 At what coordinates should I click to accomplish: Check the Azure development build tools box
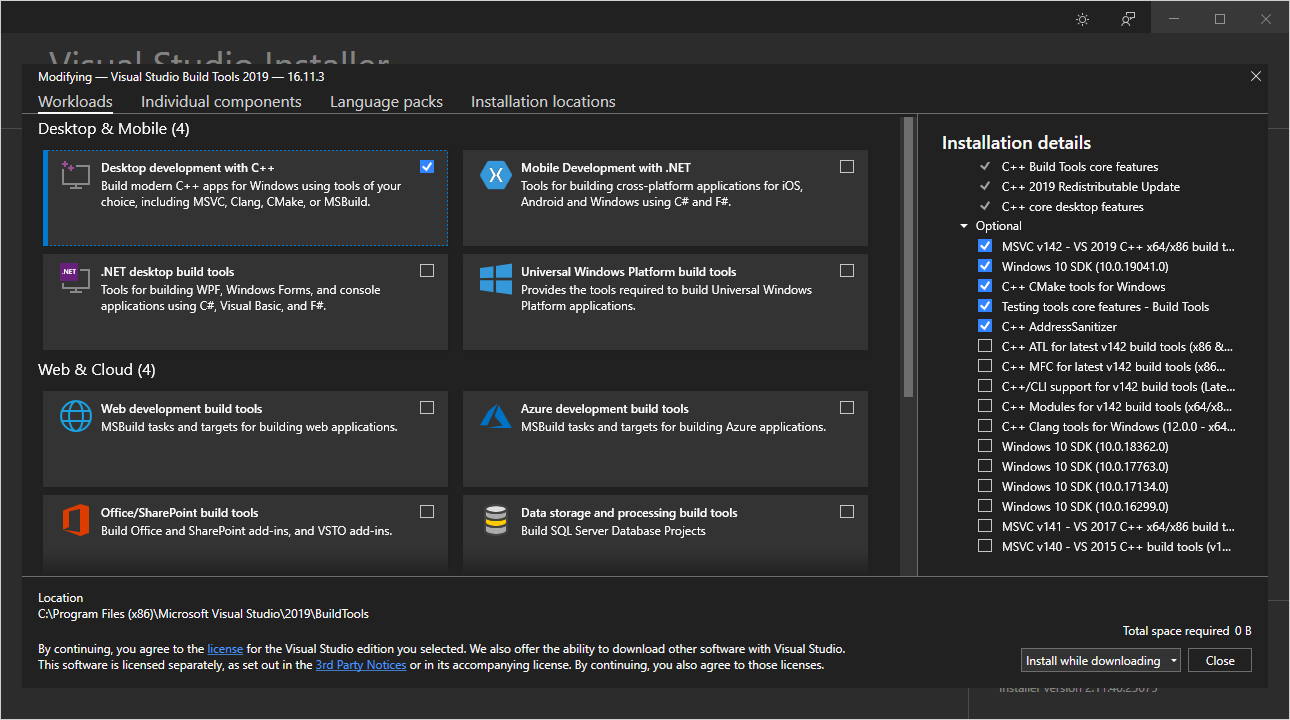(847, 408)
